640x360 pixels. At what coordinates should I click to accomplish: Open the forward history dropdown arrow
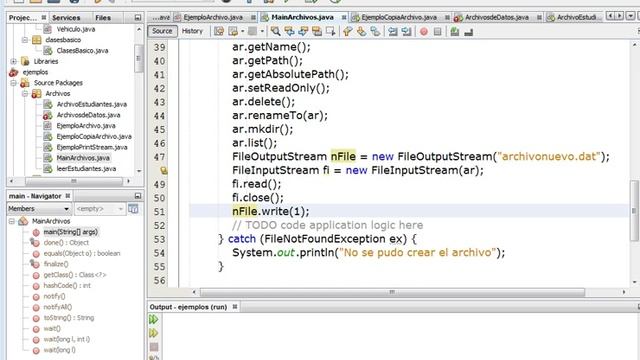pyautogui.click(x=242, y=31)
